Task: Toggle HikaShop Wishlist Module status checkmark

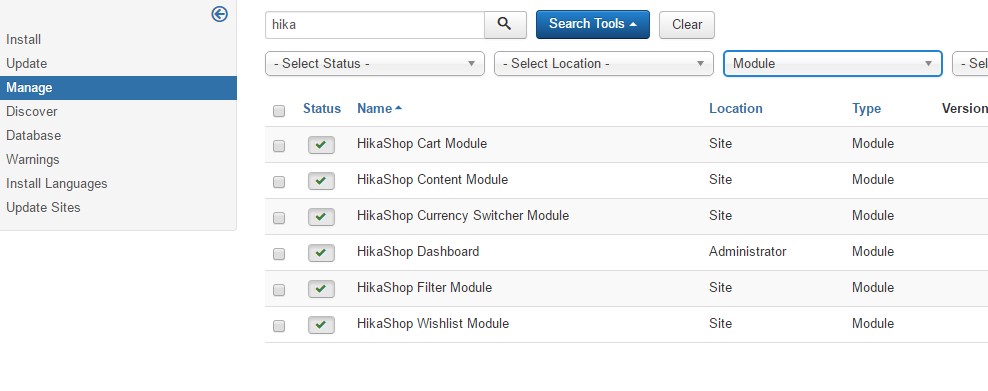Action: (x=321, y=325)
